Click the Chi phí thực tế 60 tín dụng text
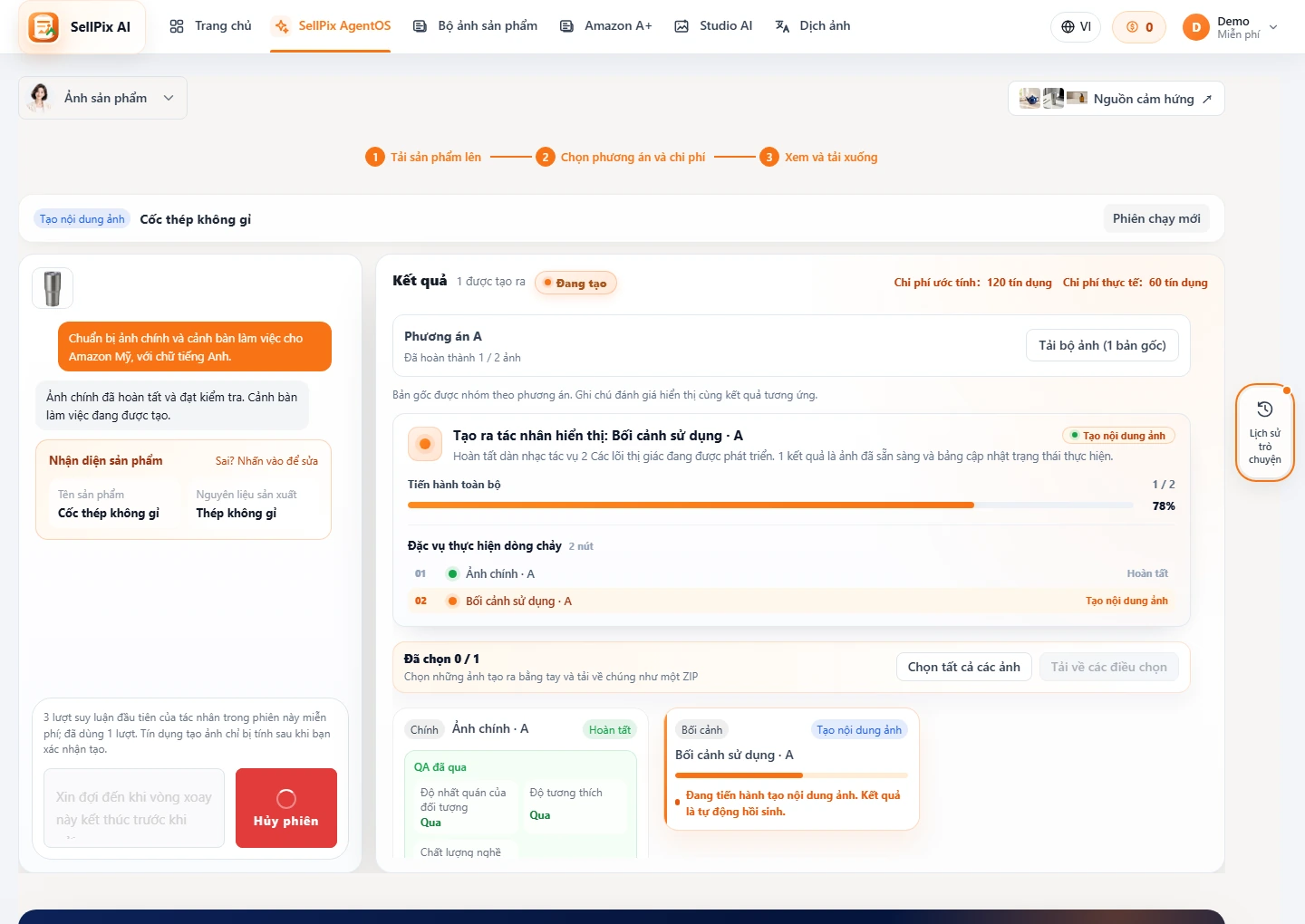Screen dimensions: 1305x924 click(x=1135, y=283)
